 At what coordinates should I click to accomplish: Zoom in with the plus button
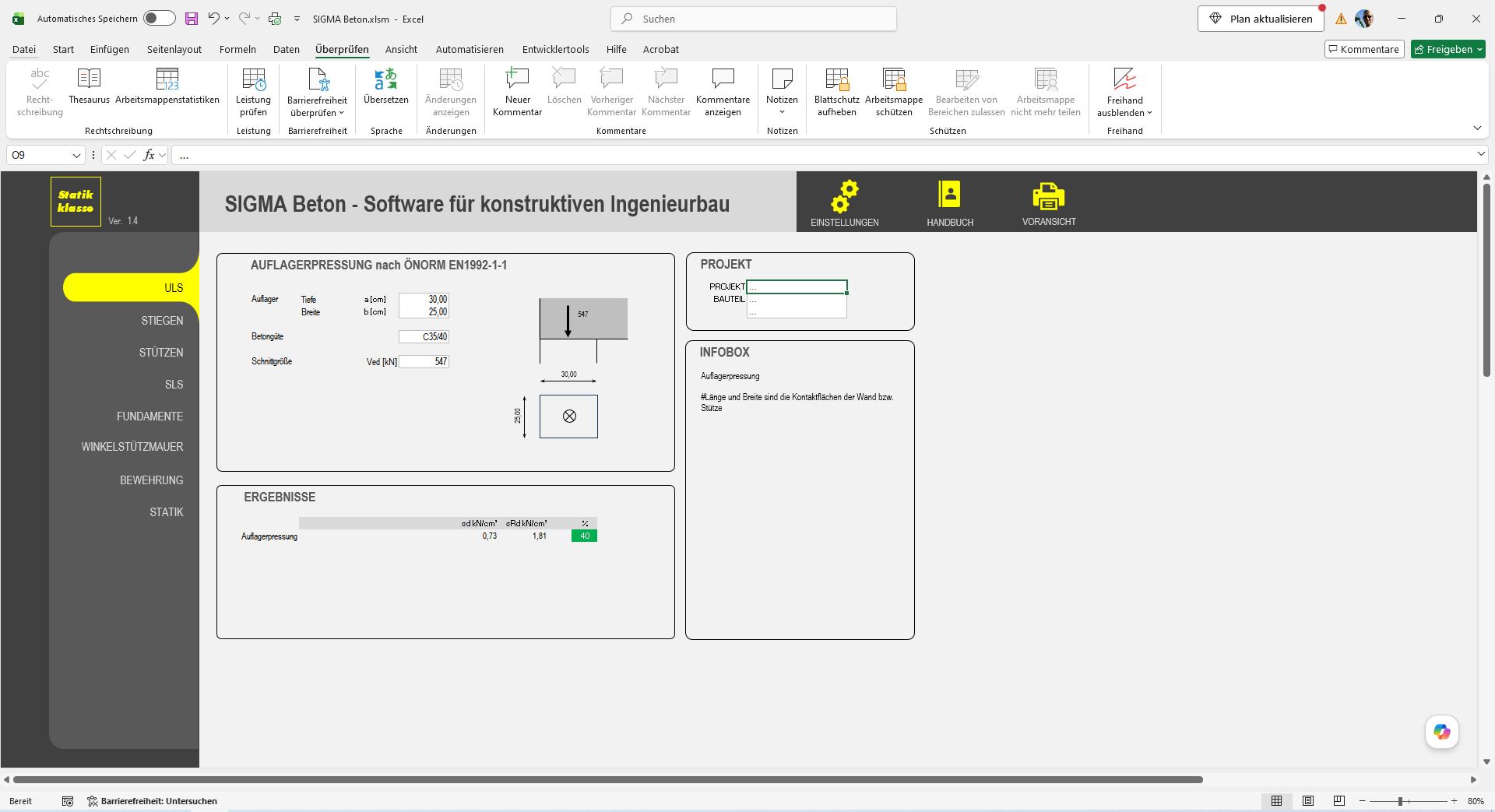(1454, 801)
